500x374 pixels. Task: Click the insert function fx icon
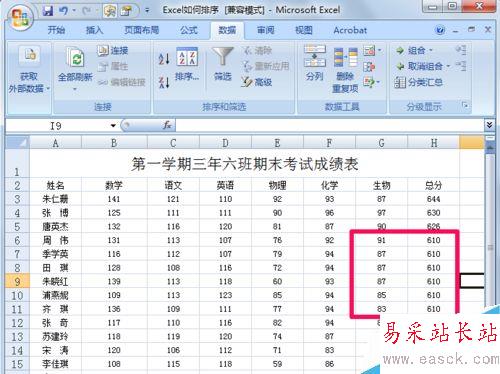[167, 125]
